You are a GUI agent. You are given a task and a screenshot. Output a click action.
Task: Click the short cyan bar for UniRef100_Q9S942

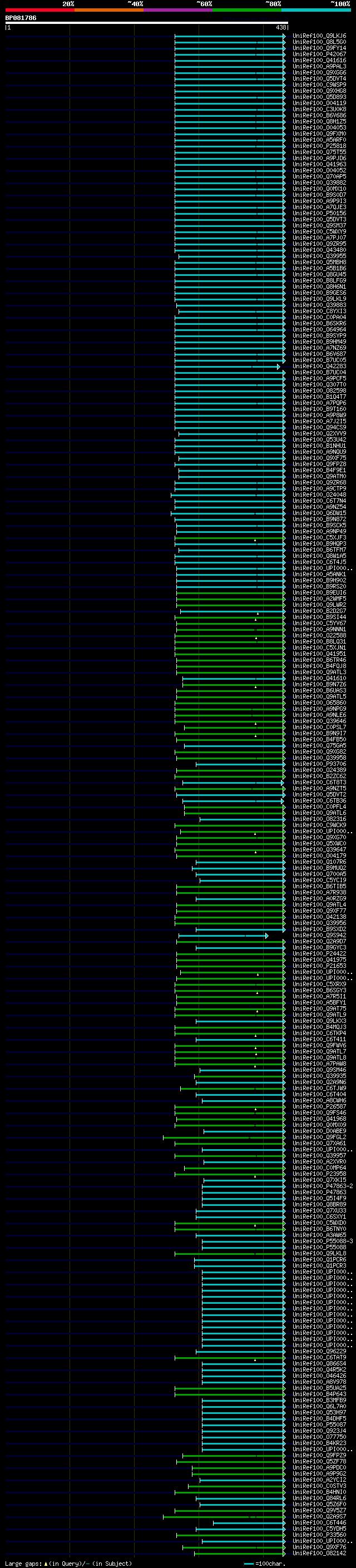pos(224,936)
